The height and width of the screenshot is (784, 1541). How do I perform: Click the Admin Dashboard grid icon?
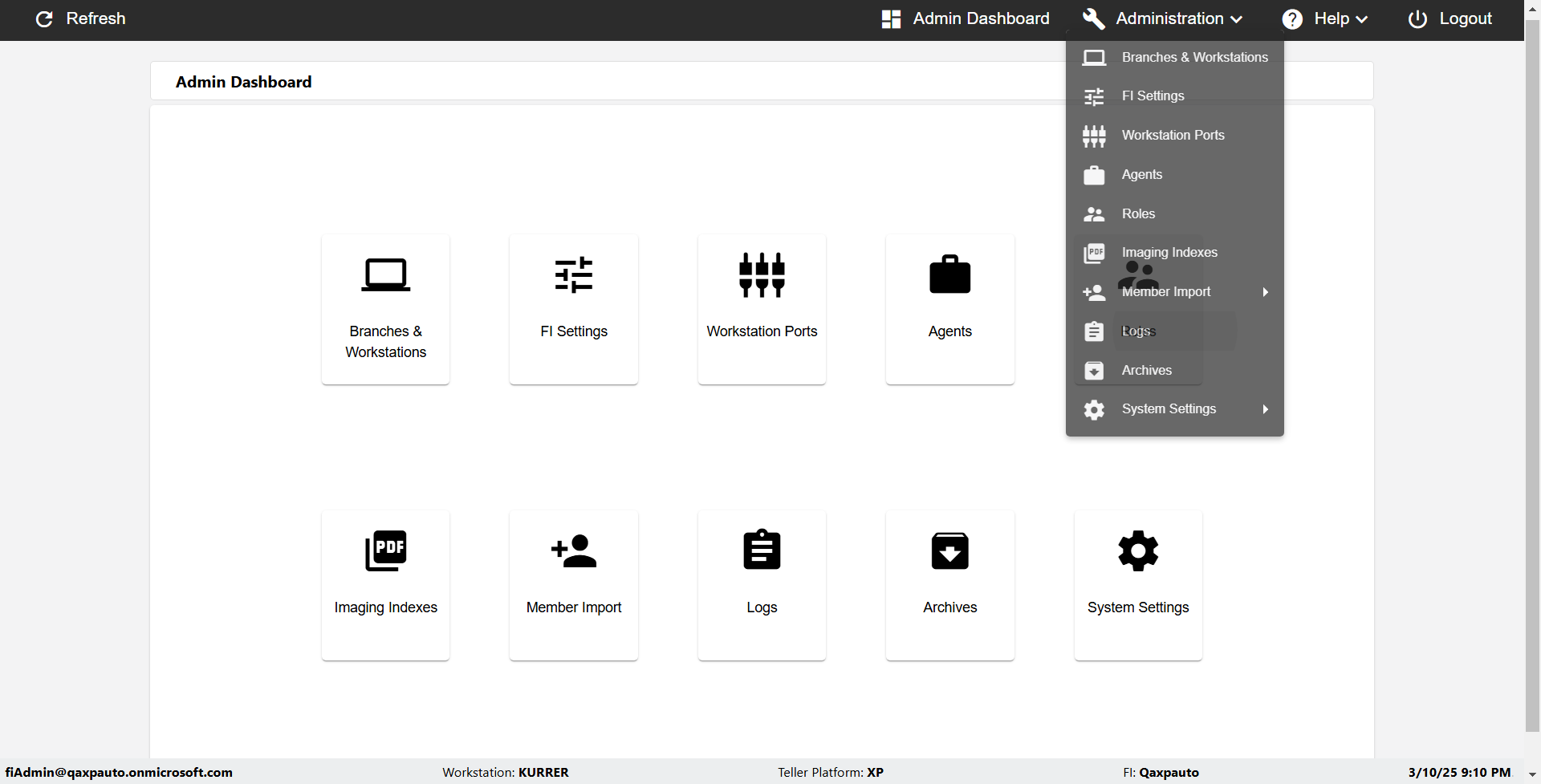tap(891, 19)
